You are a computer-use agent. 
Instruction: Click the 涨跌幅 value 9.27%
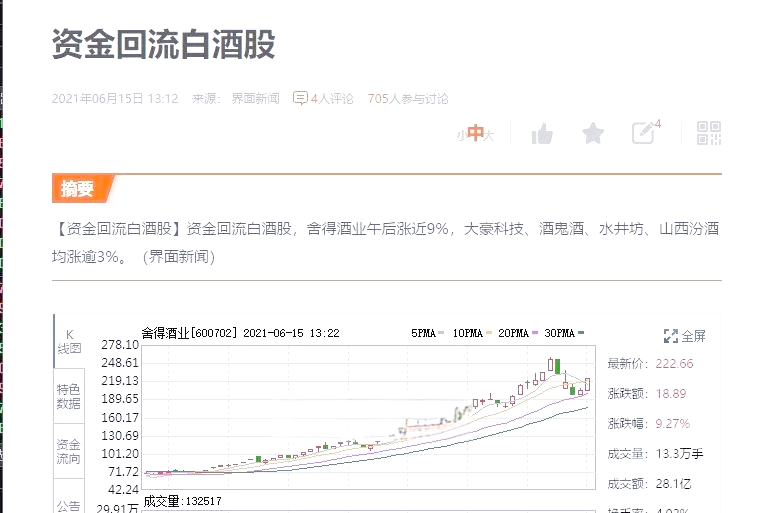click(672, 424)
